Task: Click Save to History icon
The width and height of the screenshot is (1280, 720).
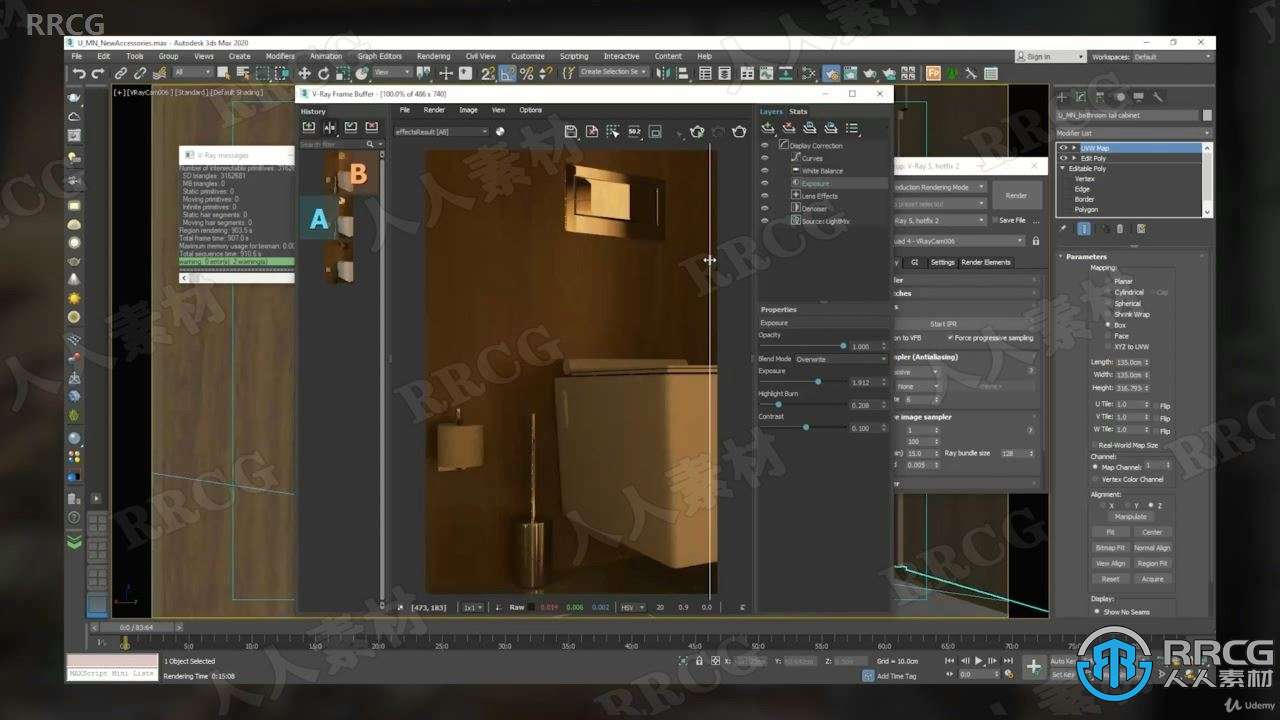Action: (x=309, y=127)
